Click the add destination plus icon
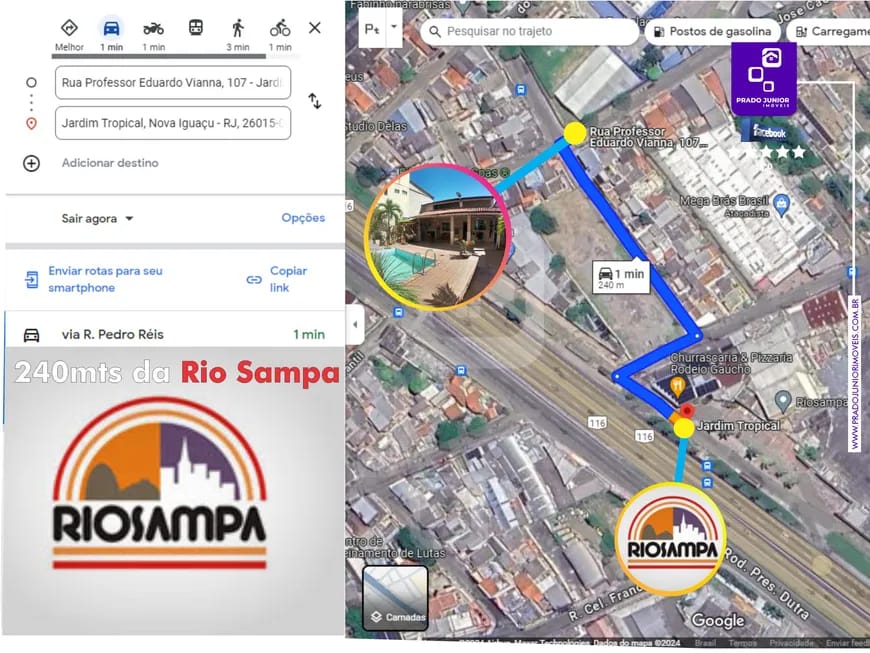The width and height of the screenshot is (870, 653). [31, 163]
